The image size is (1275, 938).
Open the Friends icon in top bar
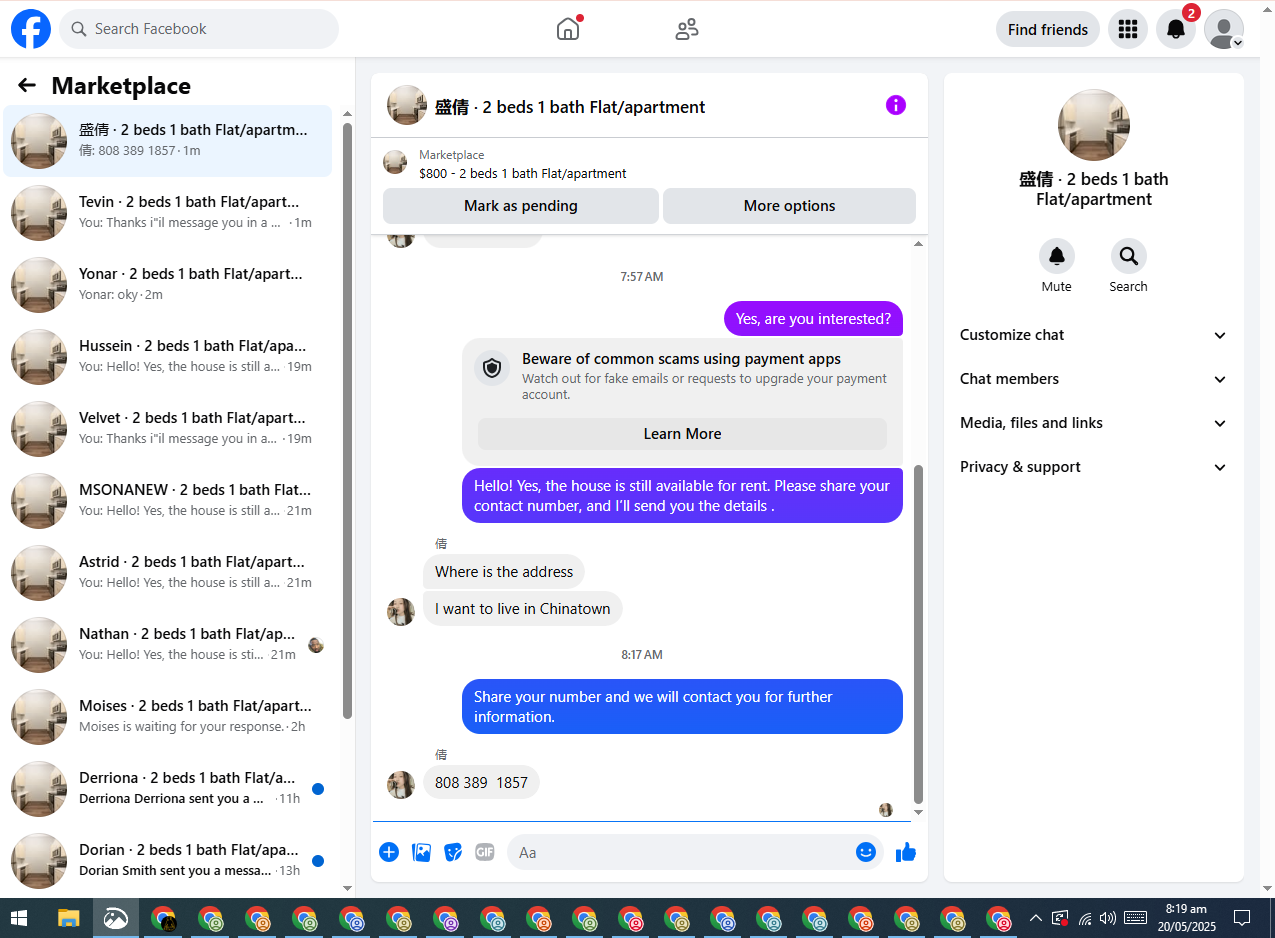click(x=687, y=29)
